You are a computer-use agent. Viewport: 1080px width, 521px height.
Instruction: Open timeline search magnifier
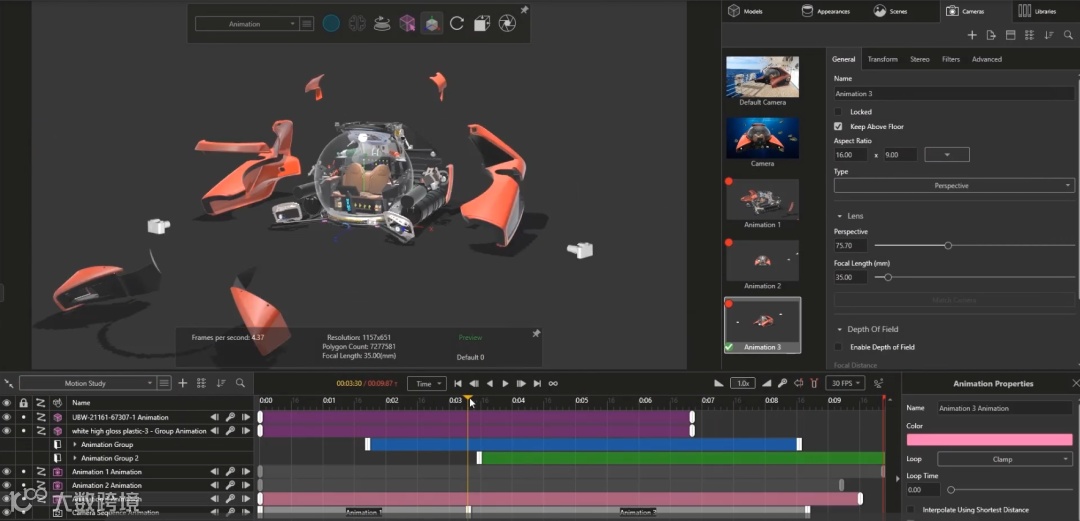click(240, 383)
